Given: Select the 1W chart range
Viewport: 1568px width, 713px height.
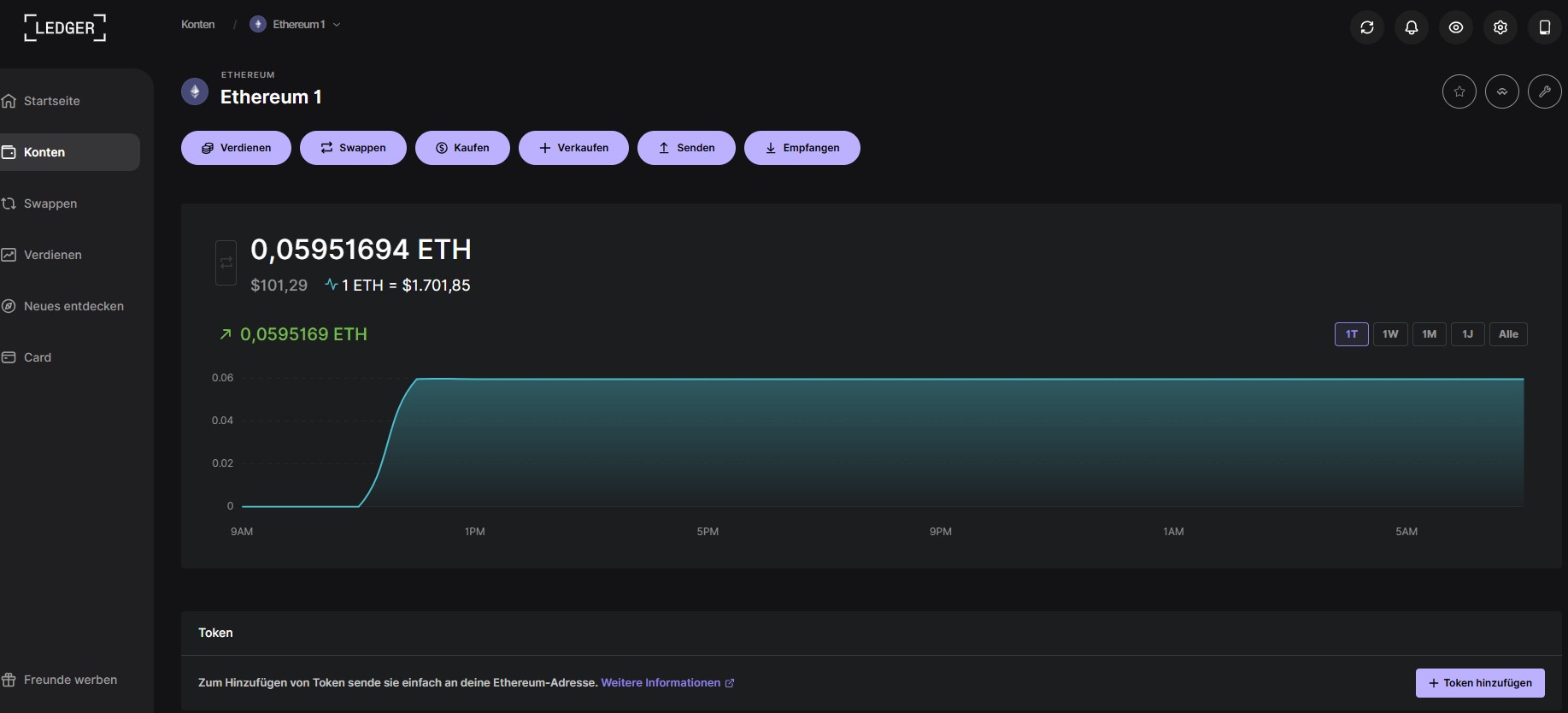Looking at the screenshot, I should 1390,334.
